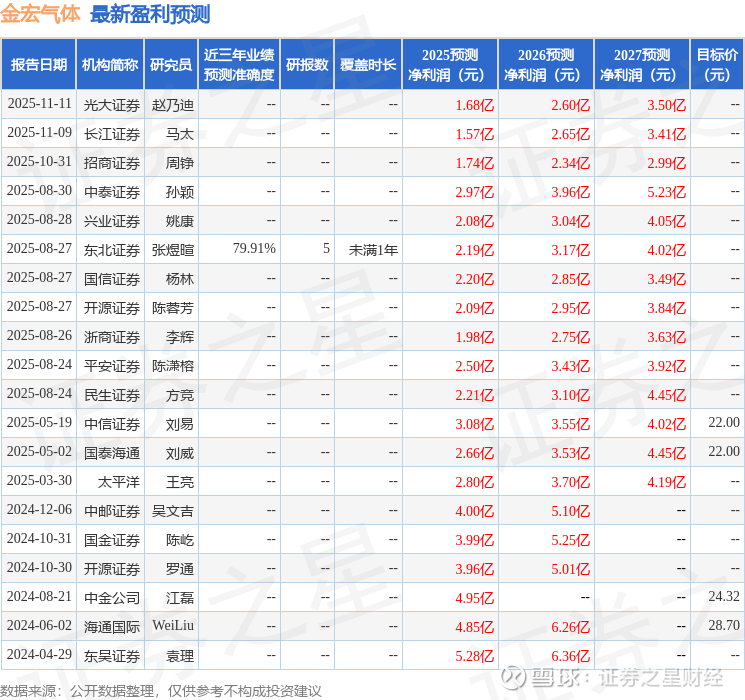The image size is (745, 700).
Task: Click analyst name WeiLiu
Action: (x=173, y=625)
